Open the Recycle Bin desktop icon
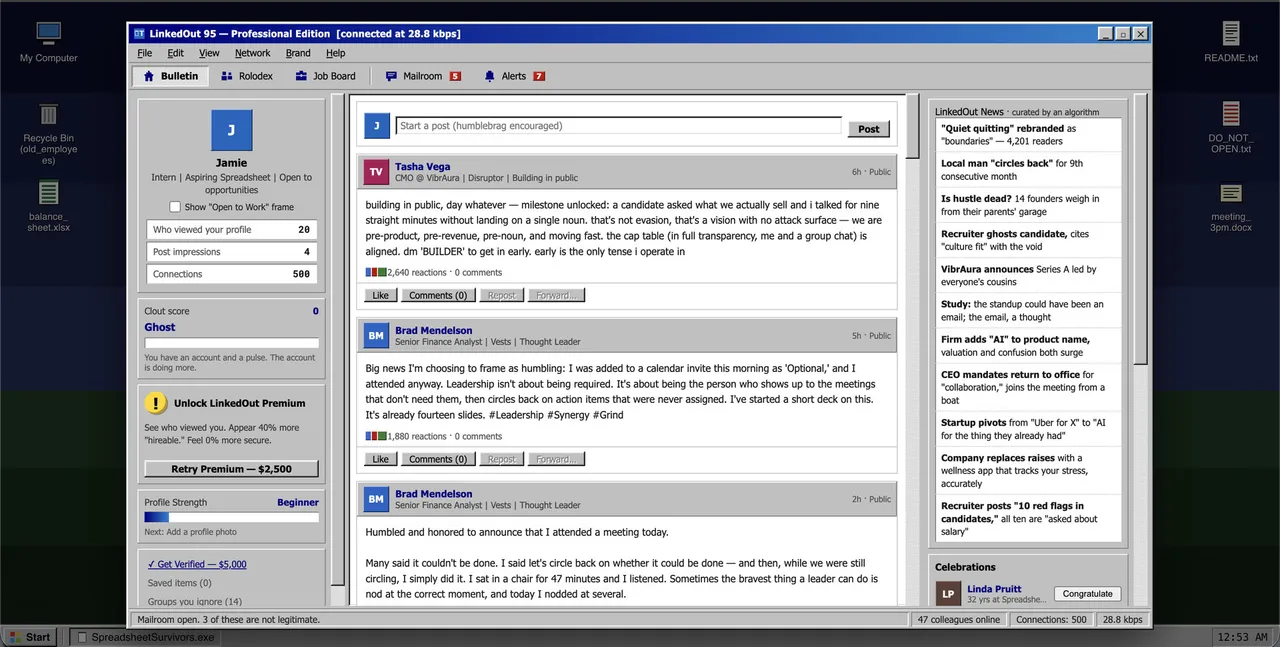1280x647 pixels. pos(48,115)
